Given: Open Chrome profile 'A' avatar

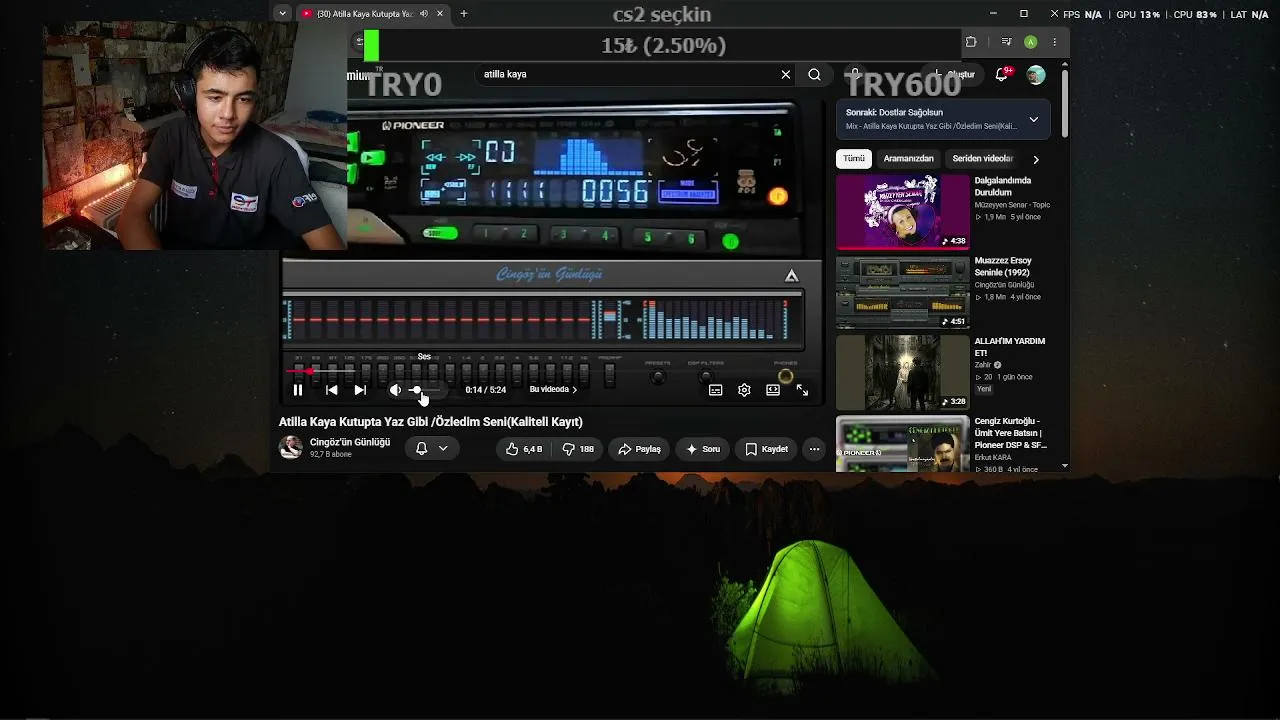Looking at the screenshot, I should (x=1030, y=42).
